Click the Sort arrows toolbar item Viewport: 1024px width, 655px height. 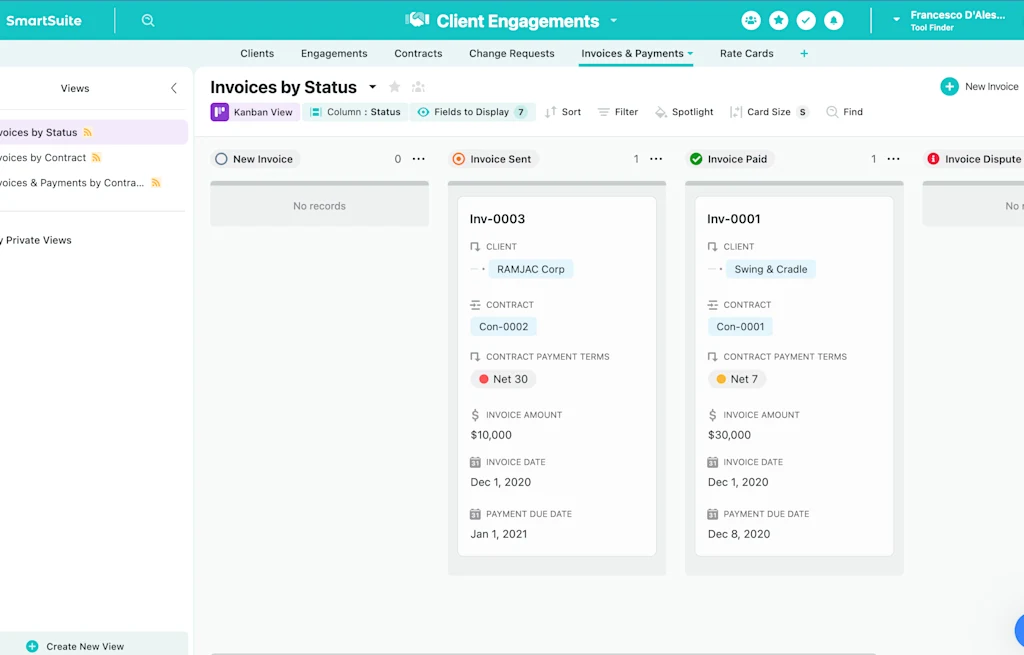tap(563, 112)
